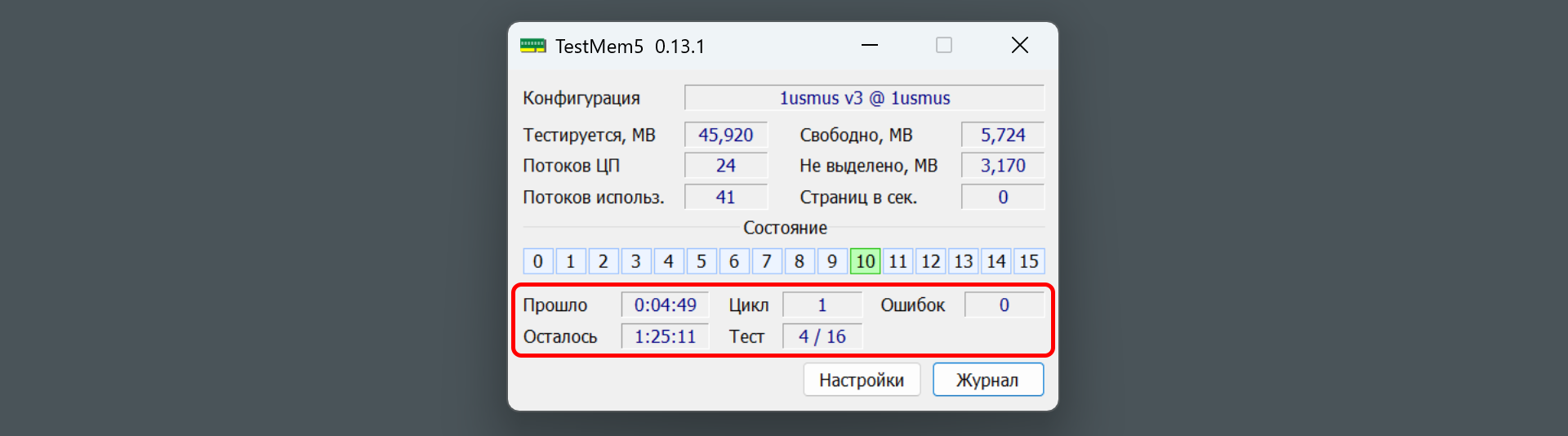Click the CPU threads value 24
The height and width of the screenshot is (436, 1568).
tap(725, 166)
